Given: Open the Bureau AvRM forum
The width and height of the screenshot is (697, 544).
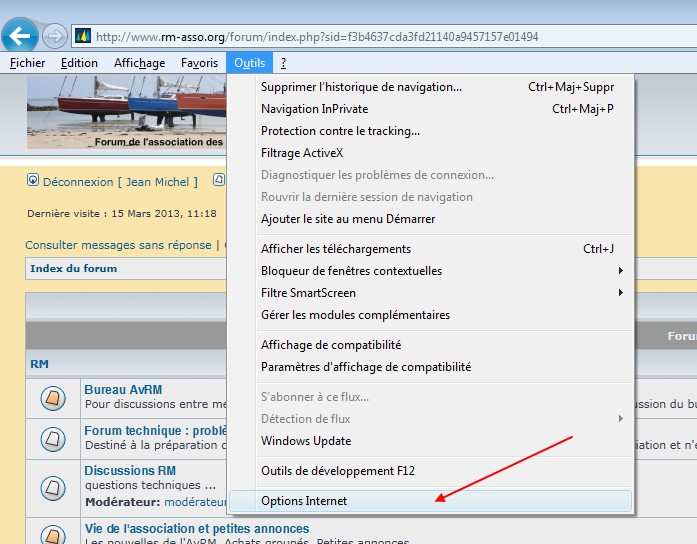Looking at the screenshot, I should [123, 390].
